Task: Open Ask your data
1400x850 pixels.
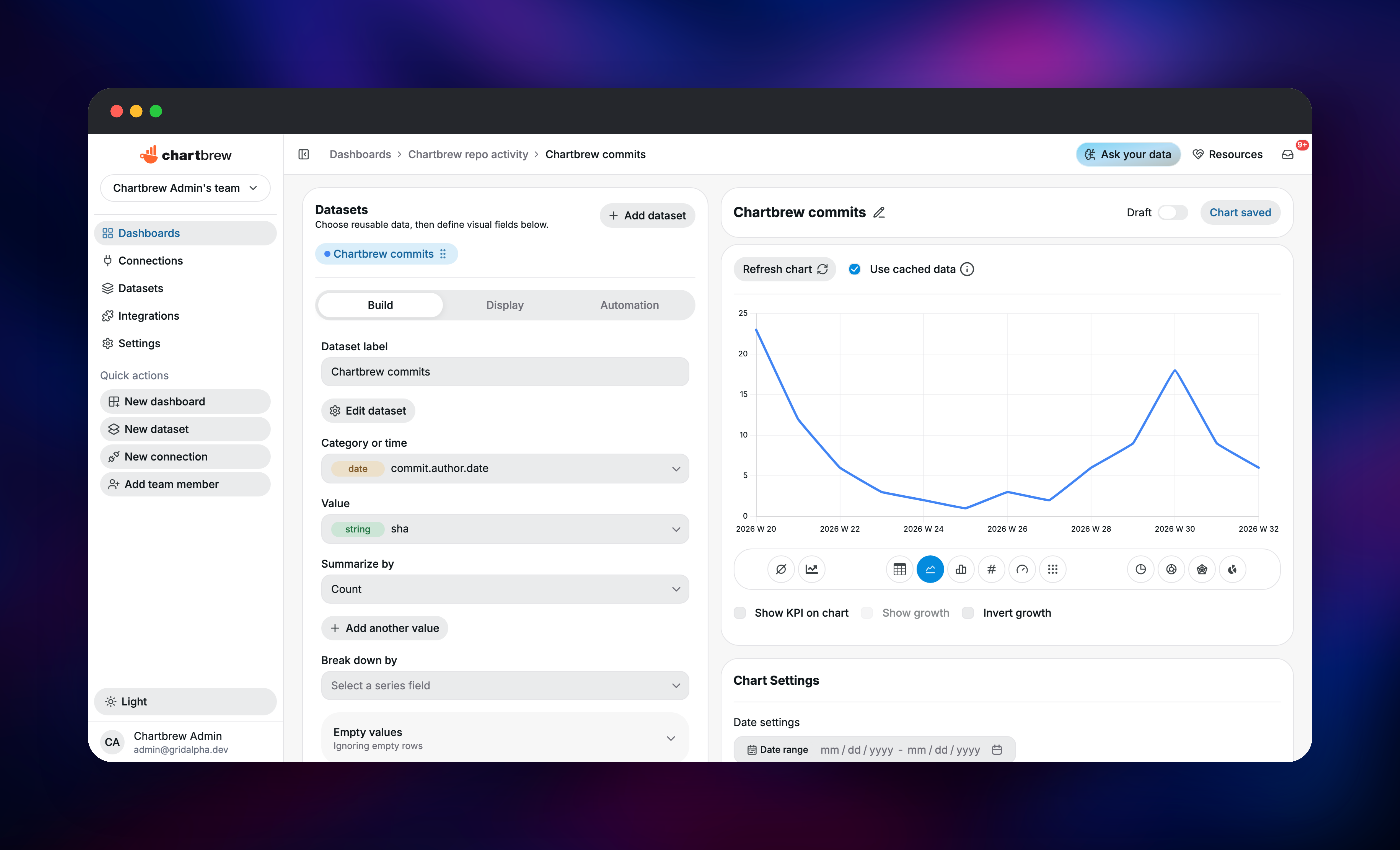Action: (x=1128, y=155)
